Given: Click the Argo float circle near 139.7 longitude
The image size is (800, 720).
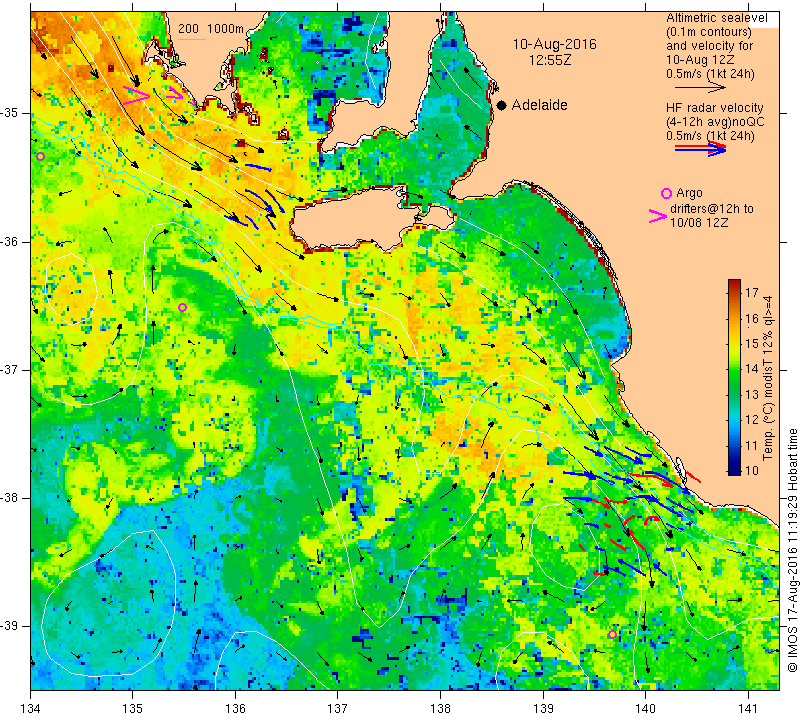Looking at the screenshot, I should click(612, 634).
